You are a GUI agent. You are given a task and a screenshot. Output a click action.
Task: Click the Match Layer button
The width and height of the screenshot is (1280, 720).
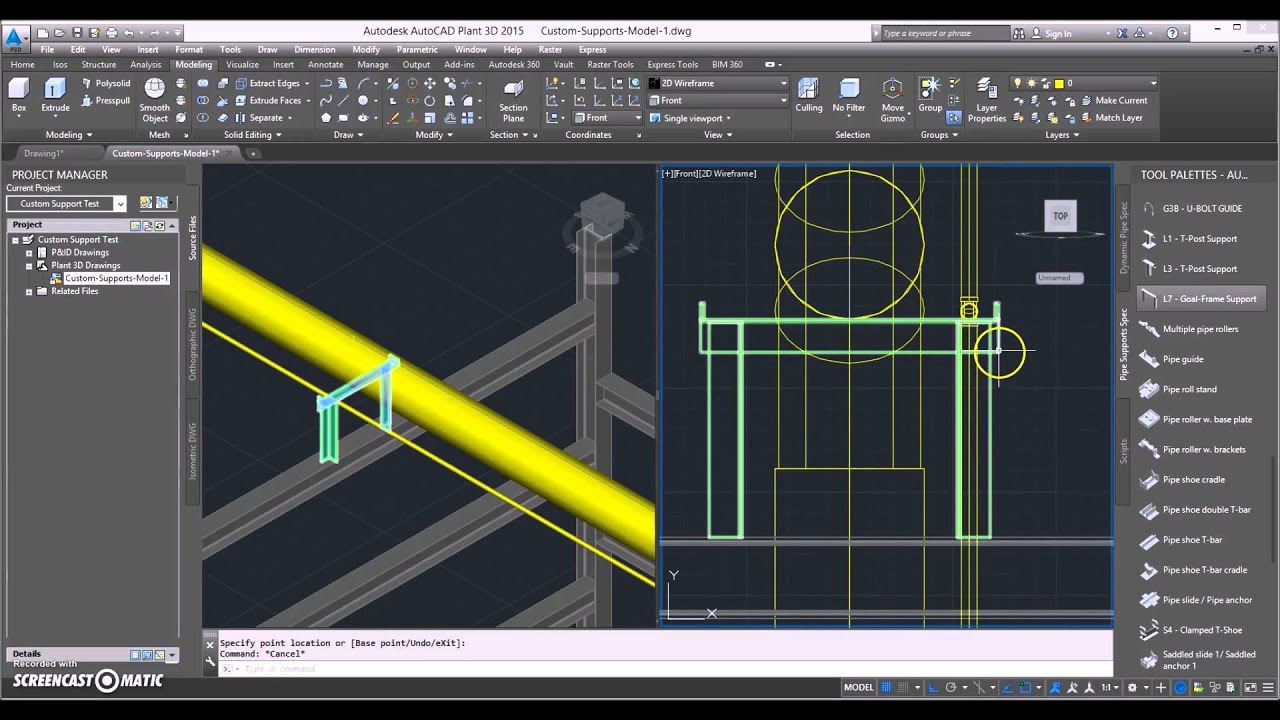1110,117
